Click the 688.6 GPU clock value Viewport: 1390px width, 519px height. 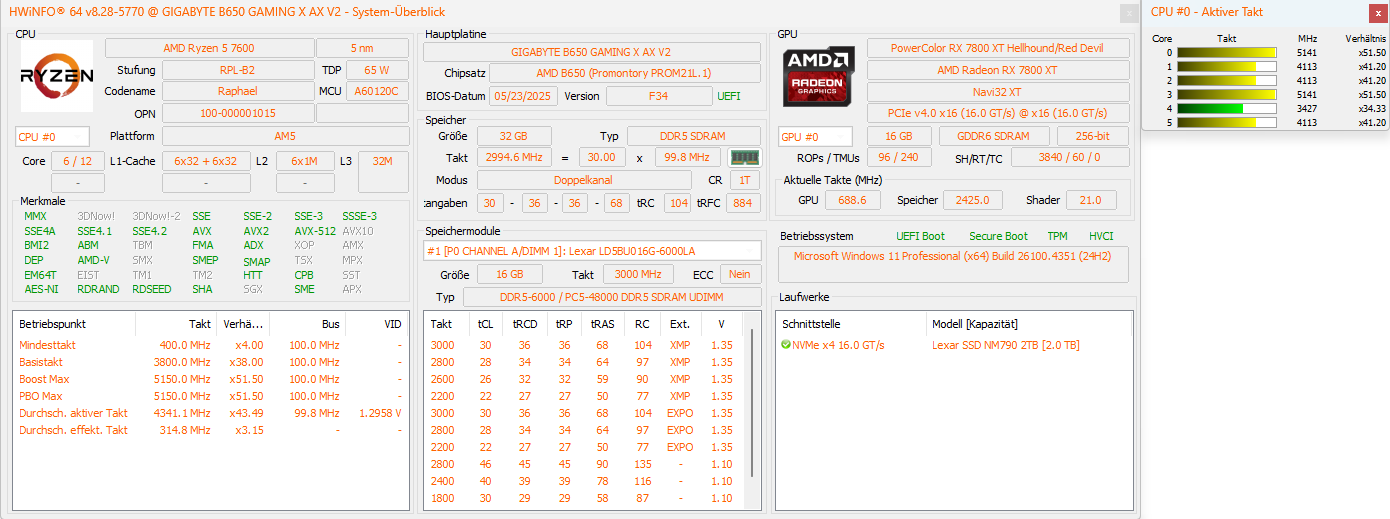click(853, 200)
